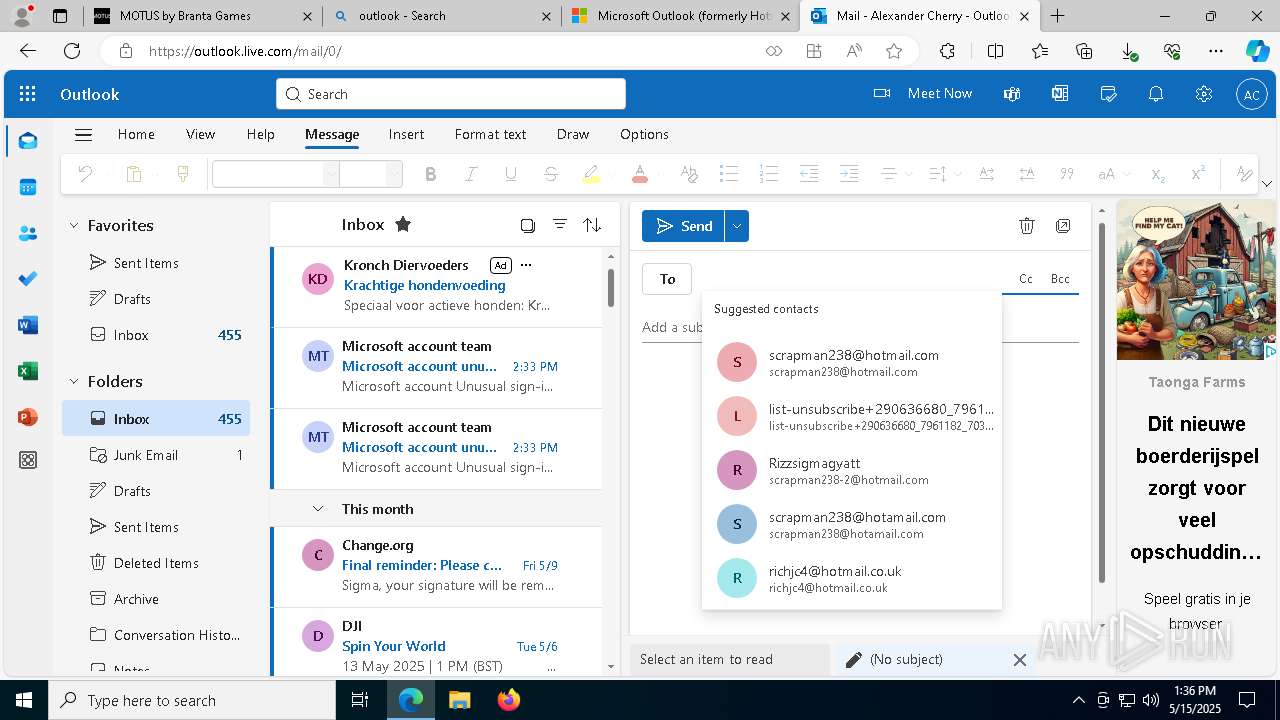Switch to the Draw ribbon tab
The image size is (1280, 720).
point(573,134)
